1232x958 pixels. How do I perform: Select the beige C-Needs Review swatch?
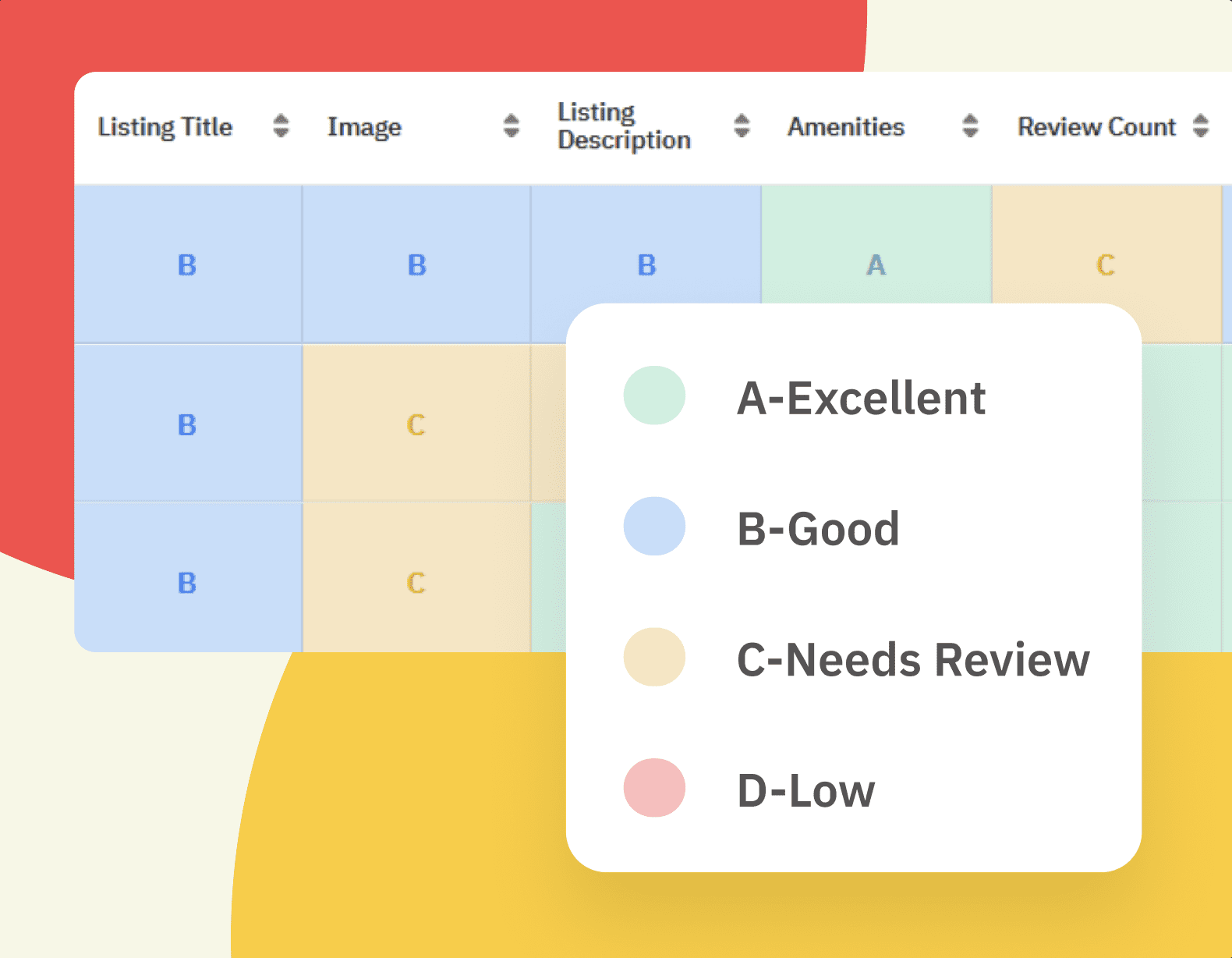click(654, 657)
